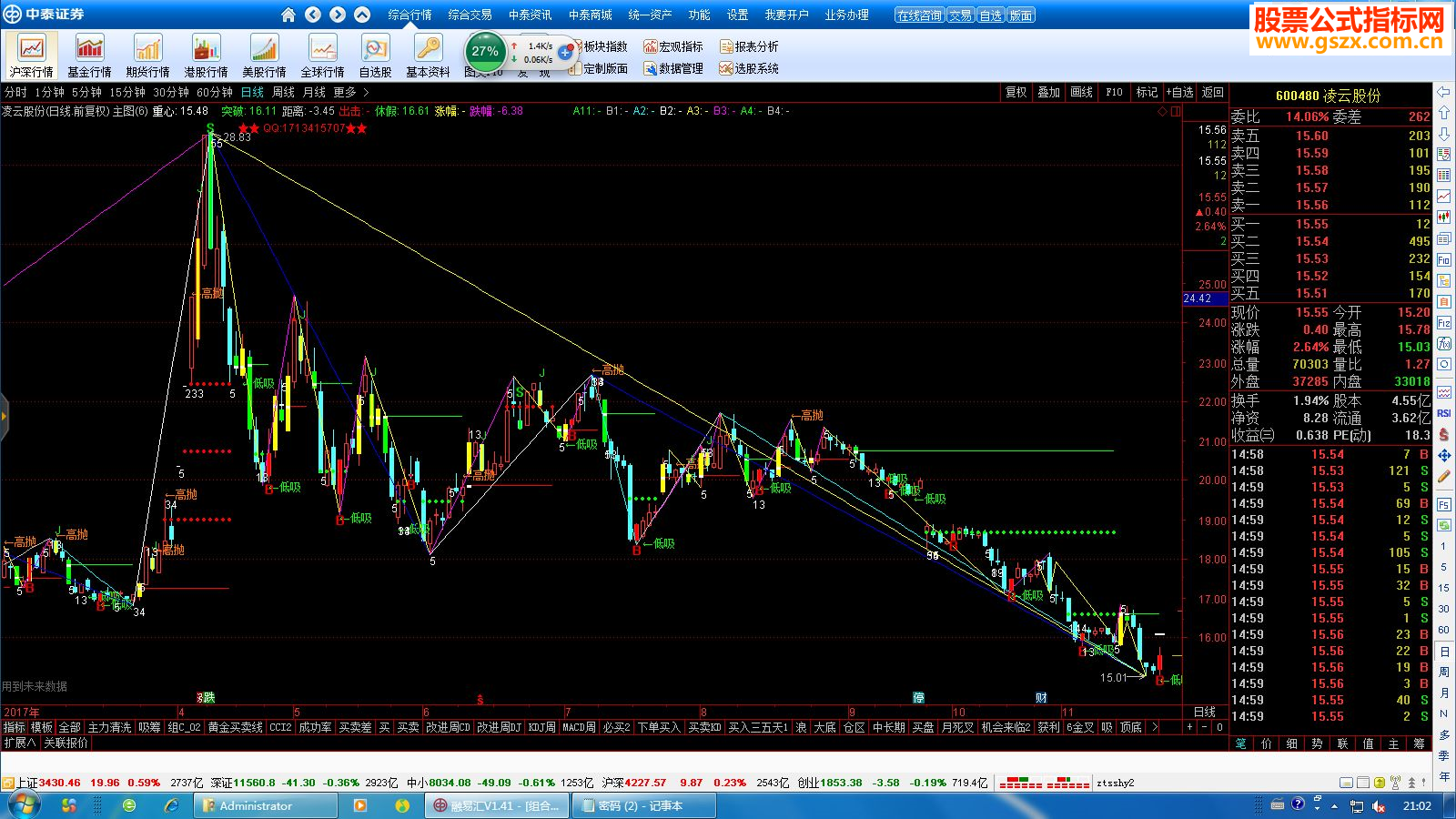
Task: Open 功能 menu
Action: pyautogui.click(x=699, y=15)
